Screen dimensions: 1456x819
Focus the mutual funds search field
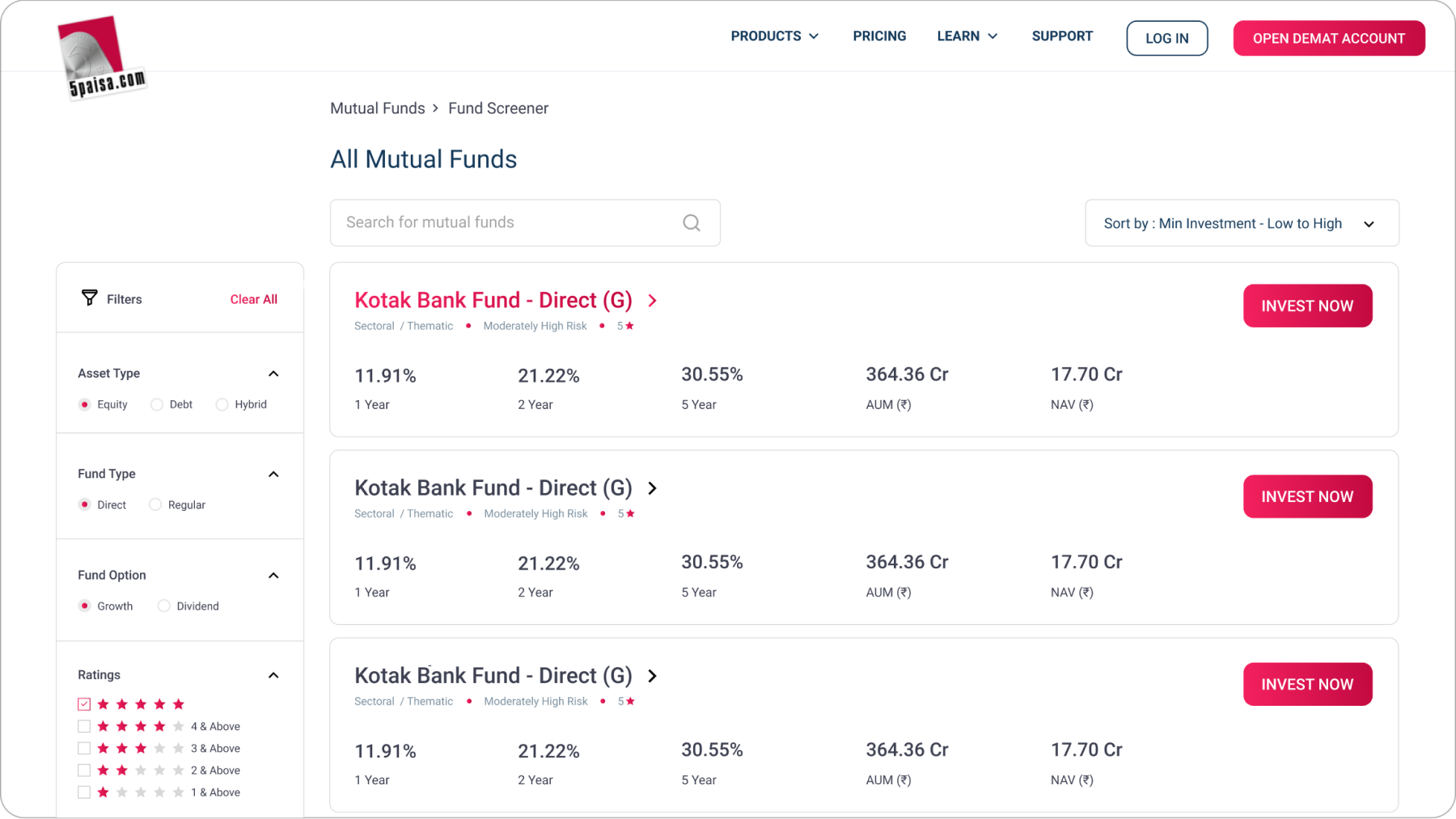click(525, 223)
